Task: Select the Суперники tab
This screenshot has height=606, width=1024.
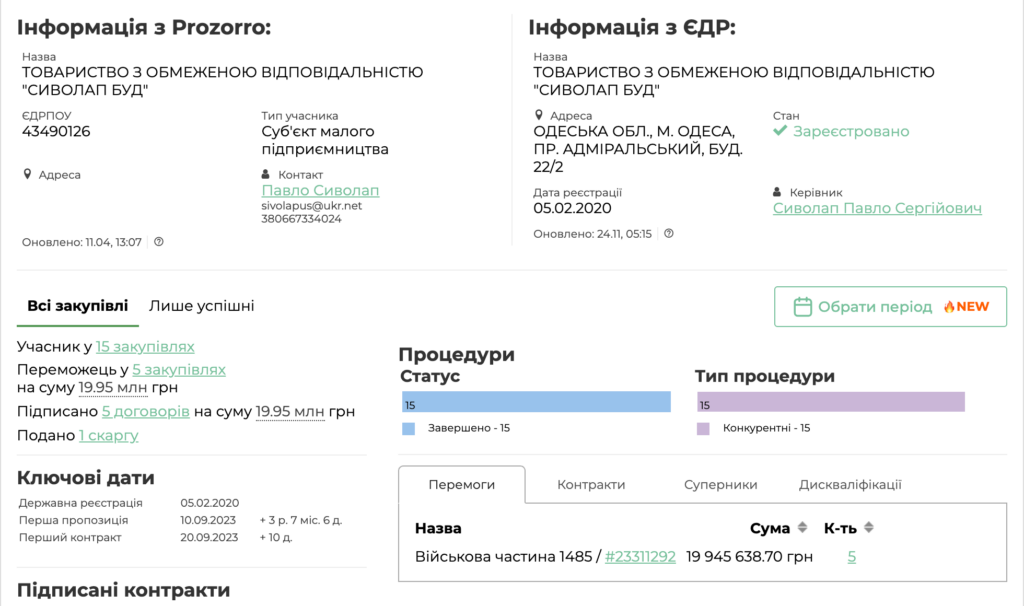Action: point(720,485)
